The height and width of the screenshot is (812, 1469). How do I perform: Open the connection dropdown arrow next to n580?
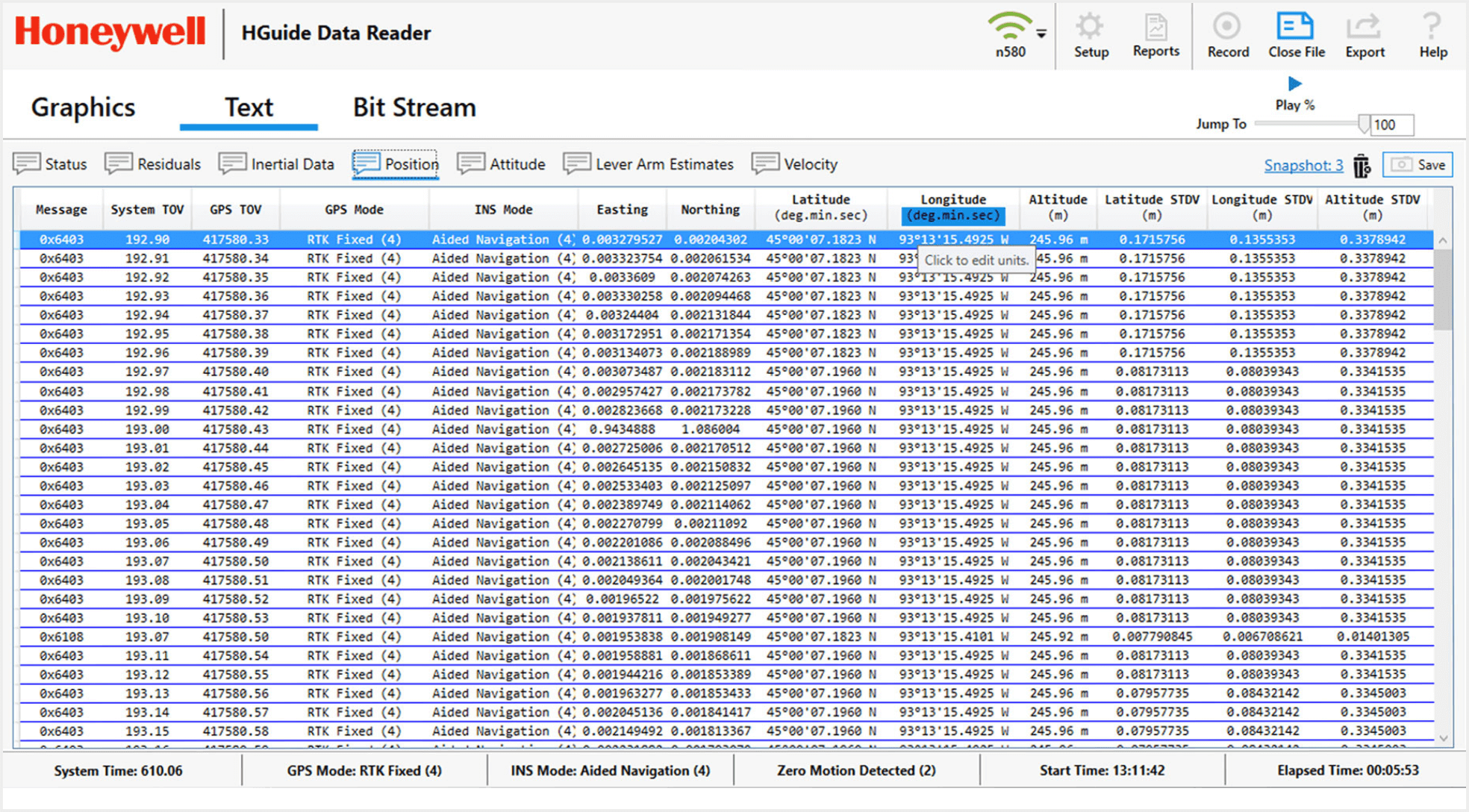1041,34
